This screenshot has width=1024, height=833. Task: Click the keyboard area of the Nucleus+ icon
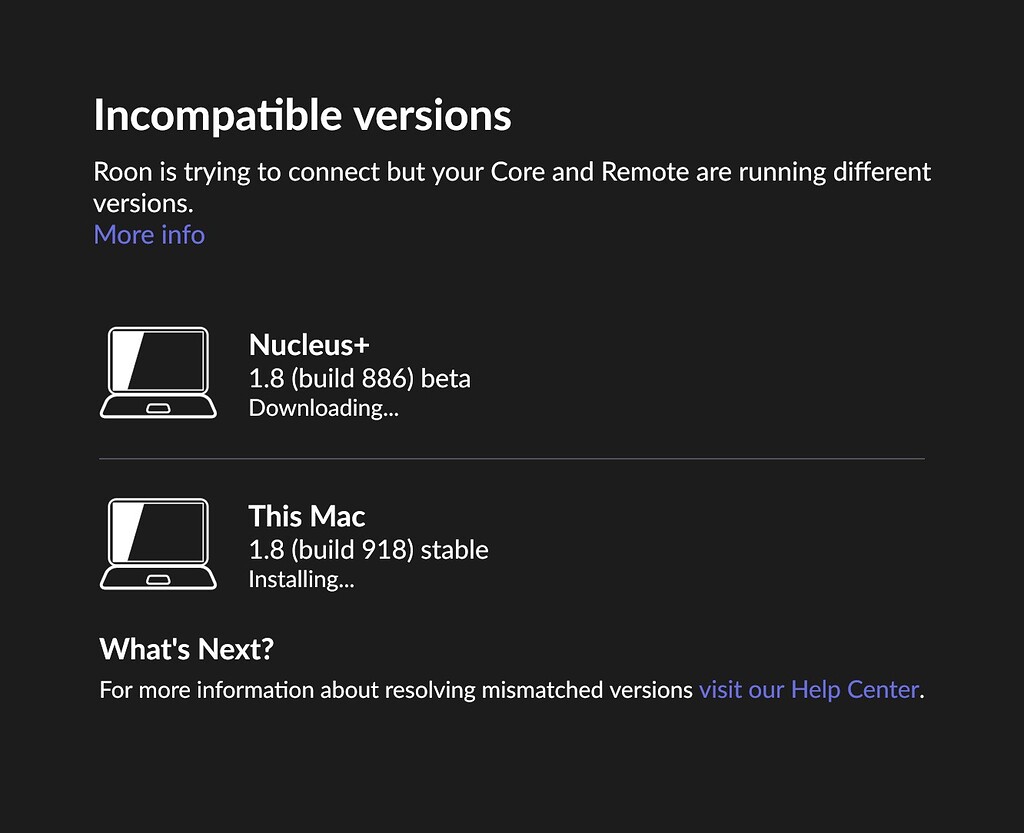[x=157, y=408]
